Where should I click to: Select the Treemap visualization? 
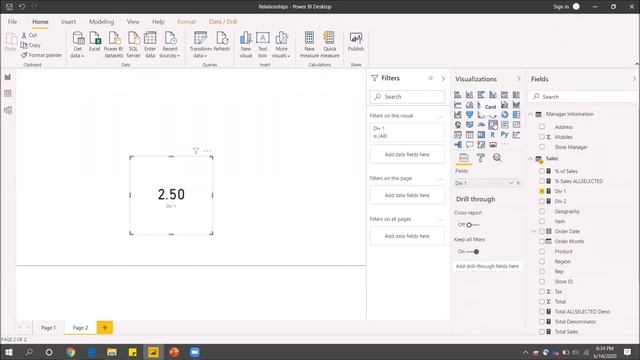click(x=516, y=115)
